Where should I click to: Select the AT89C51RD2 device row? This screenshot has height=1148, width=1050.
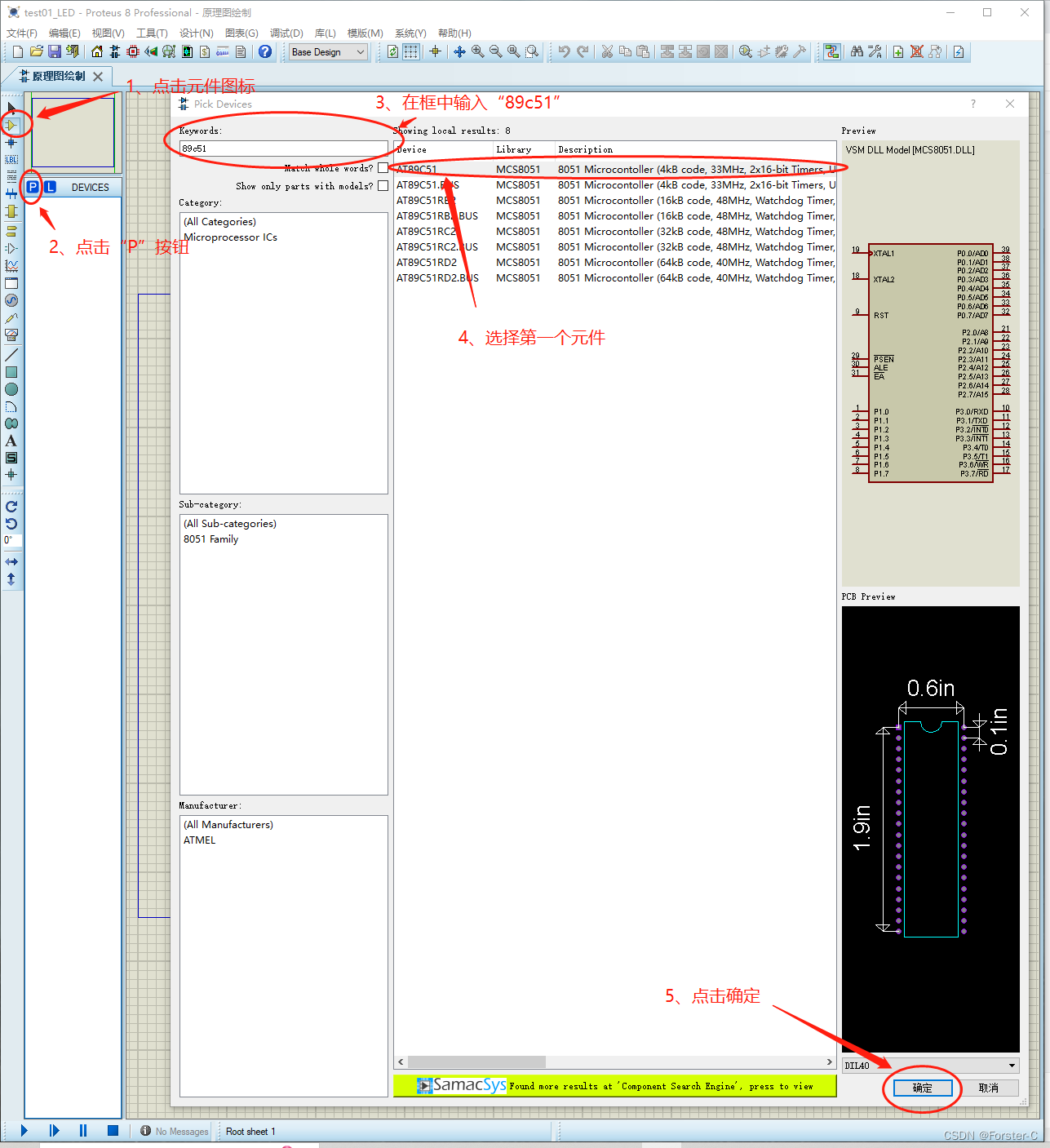[x=615, y=263]
